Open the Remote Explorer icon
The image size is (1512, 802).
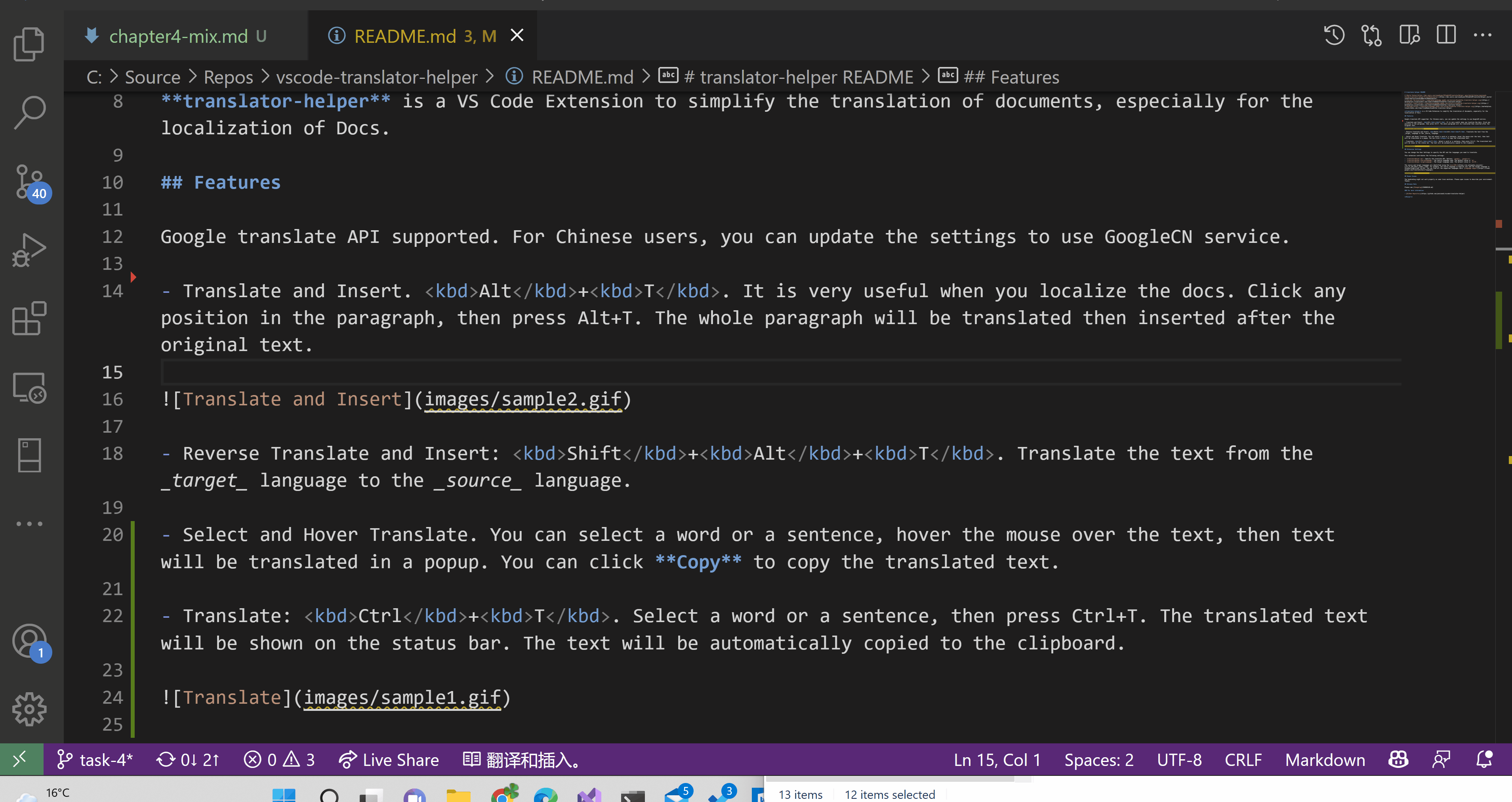(29, 388)
